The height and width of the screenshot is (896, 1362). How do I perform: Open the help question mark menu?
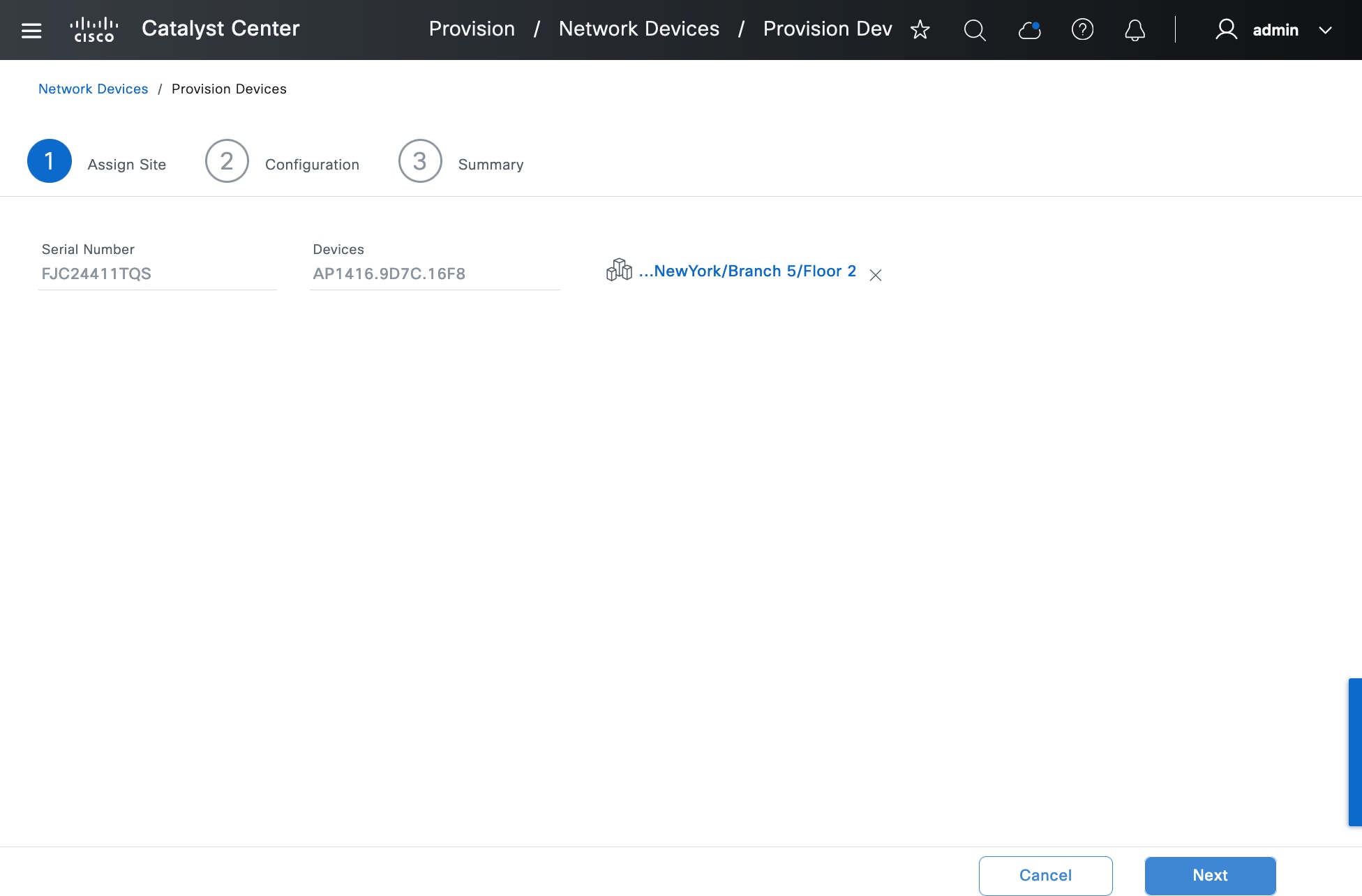click(1082, 30)
